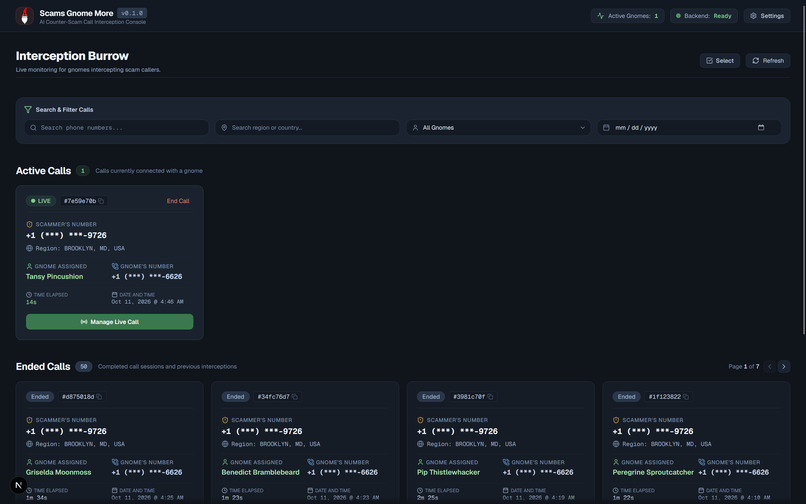The height and width of the screenshot is (504, 806).
Task: Click the mm / dd / yyyy date field
Action: click(x=689, y=128)
